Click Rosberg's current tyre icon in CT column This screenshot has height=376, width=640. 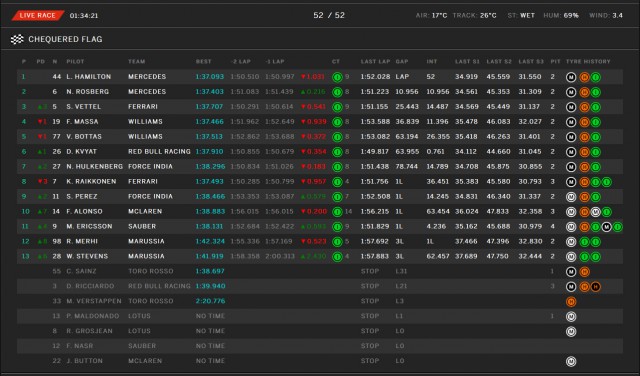pos(337,92)
